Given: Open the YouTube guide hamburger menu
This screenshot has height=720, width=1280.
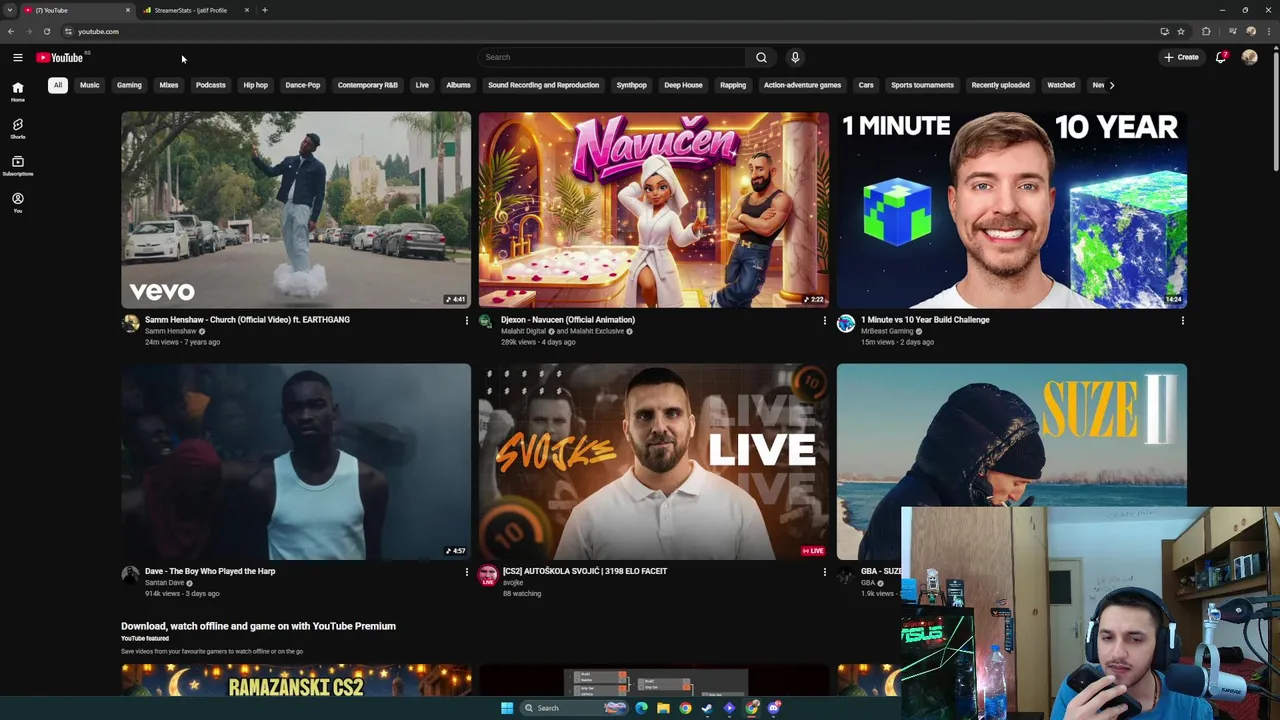Looking at the screenshot, I should [x=17, y=58].
